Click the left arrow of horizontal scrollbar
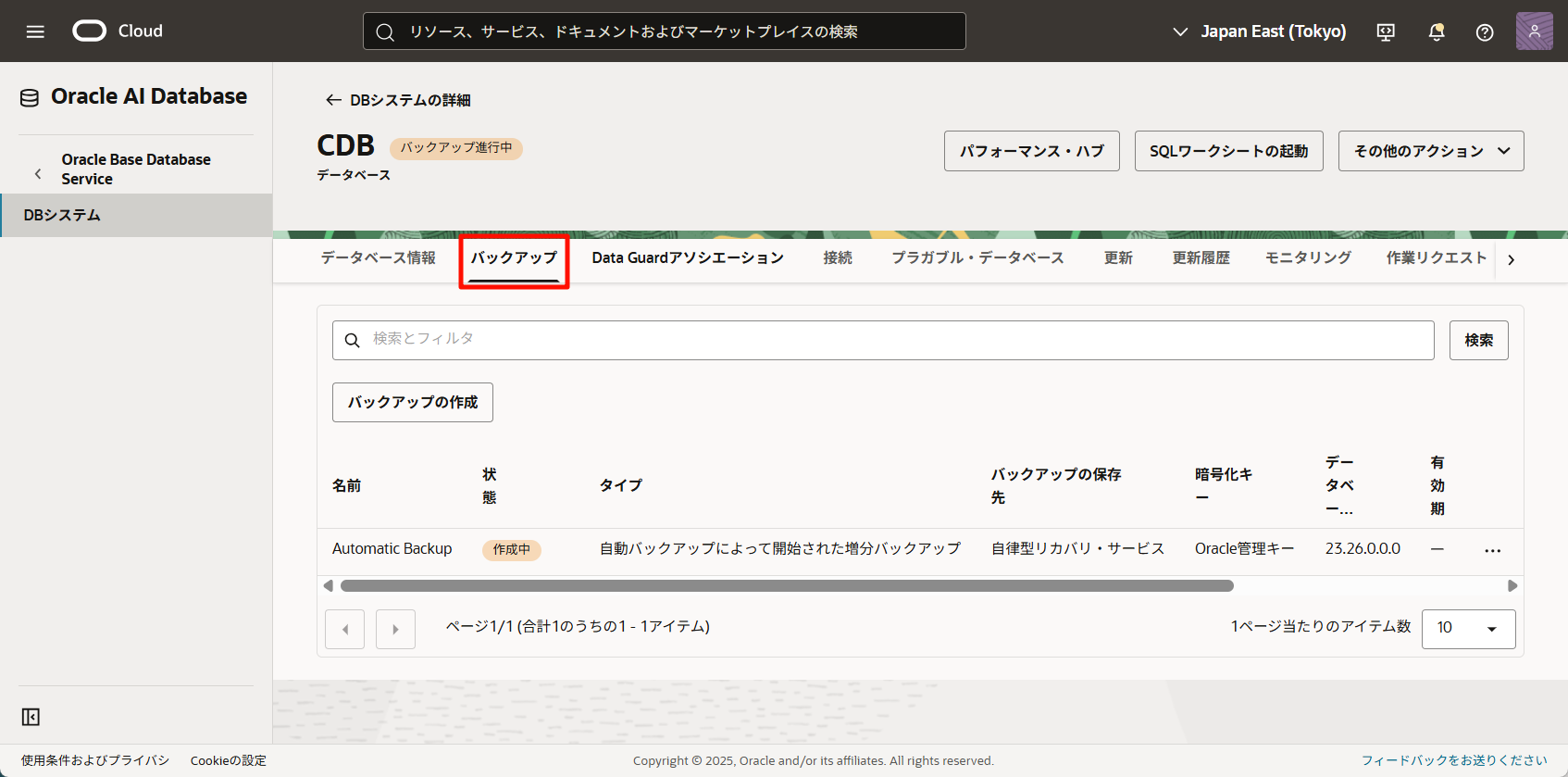 328,585
